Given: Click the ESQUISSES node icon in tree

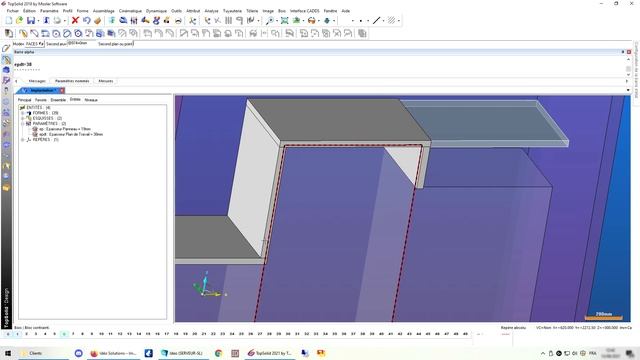Looking at the screenshot, I should [29, 118].
